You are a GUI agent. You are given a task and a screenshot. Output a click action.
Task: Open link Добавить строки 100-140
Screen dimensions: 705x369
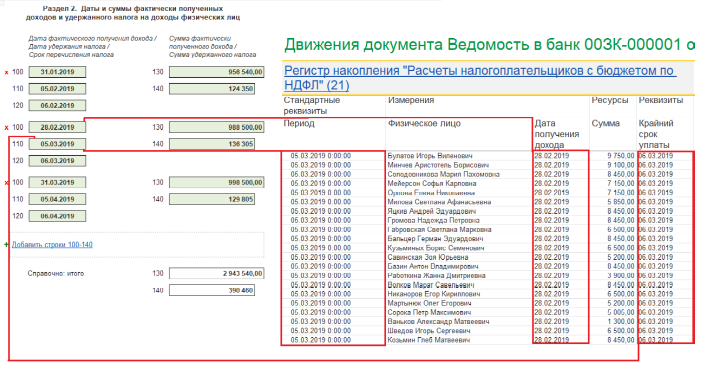[x=52, y=245]
